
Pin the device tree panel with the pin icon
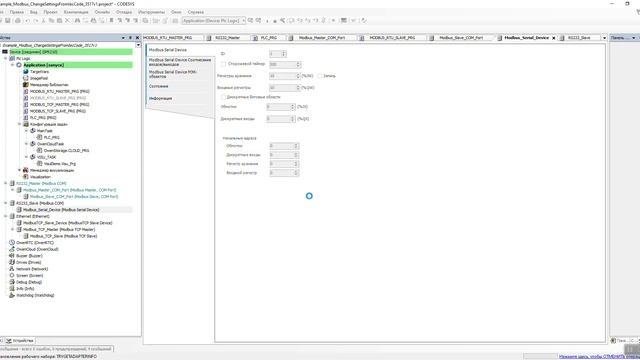pos(130,38)
